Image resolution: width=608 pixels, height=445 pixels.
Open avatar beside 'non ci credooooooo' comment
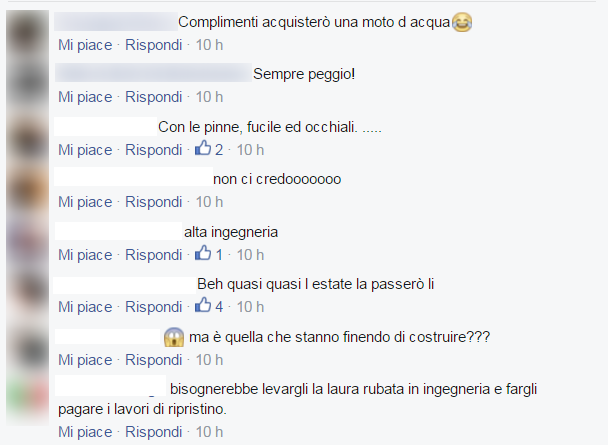28,189
